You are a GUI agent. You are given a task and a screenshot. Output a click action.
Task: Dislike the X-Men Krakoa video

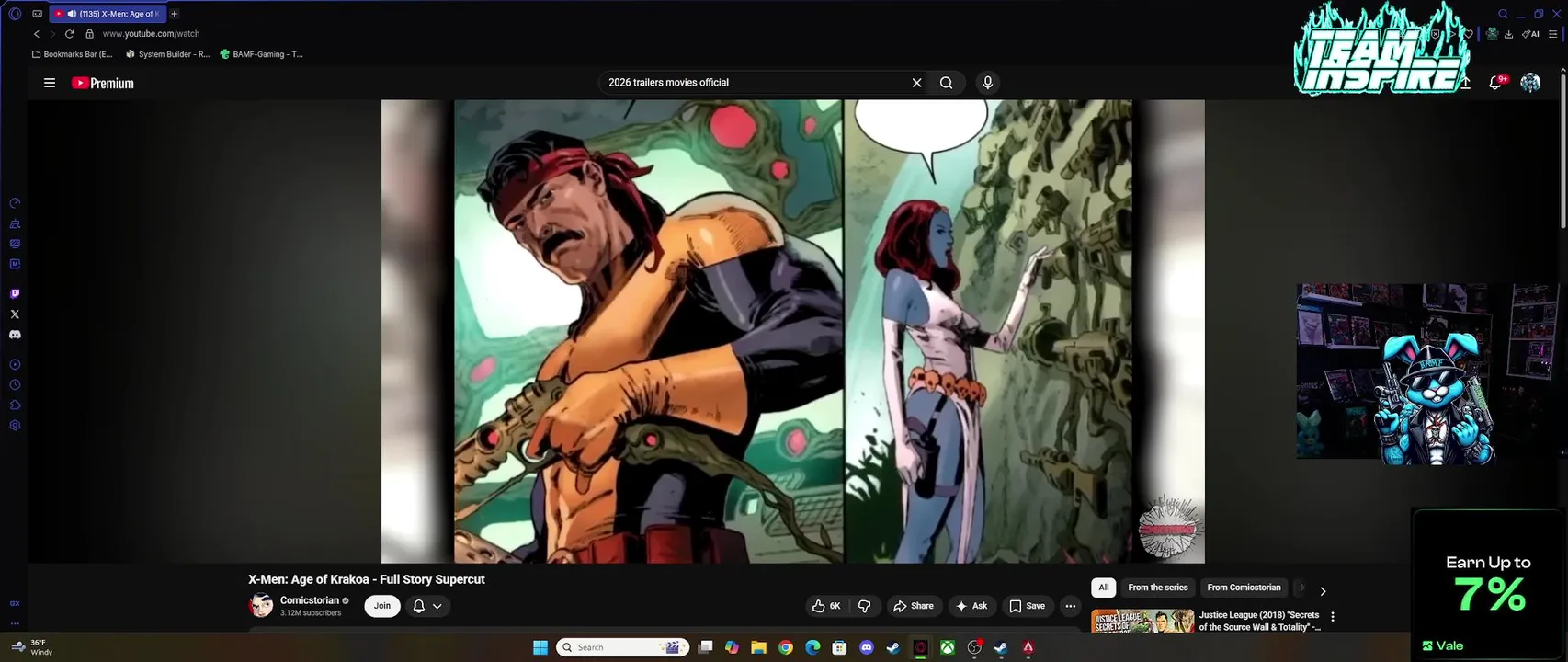click(864, 606)
